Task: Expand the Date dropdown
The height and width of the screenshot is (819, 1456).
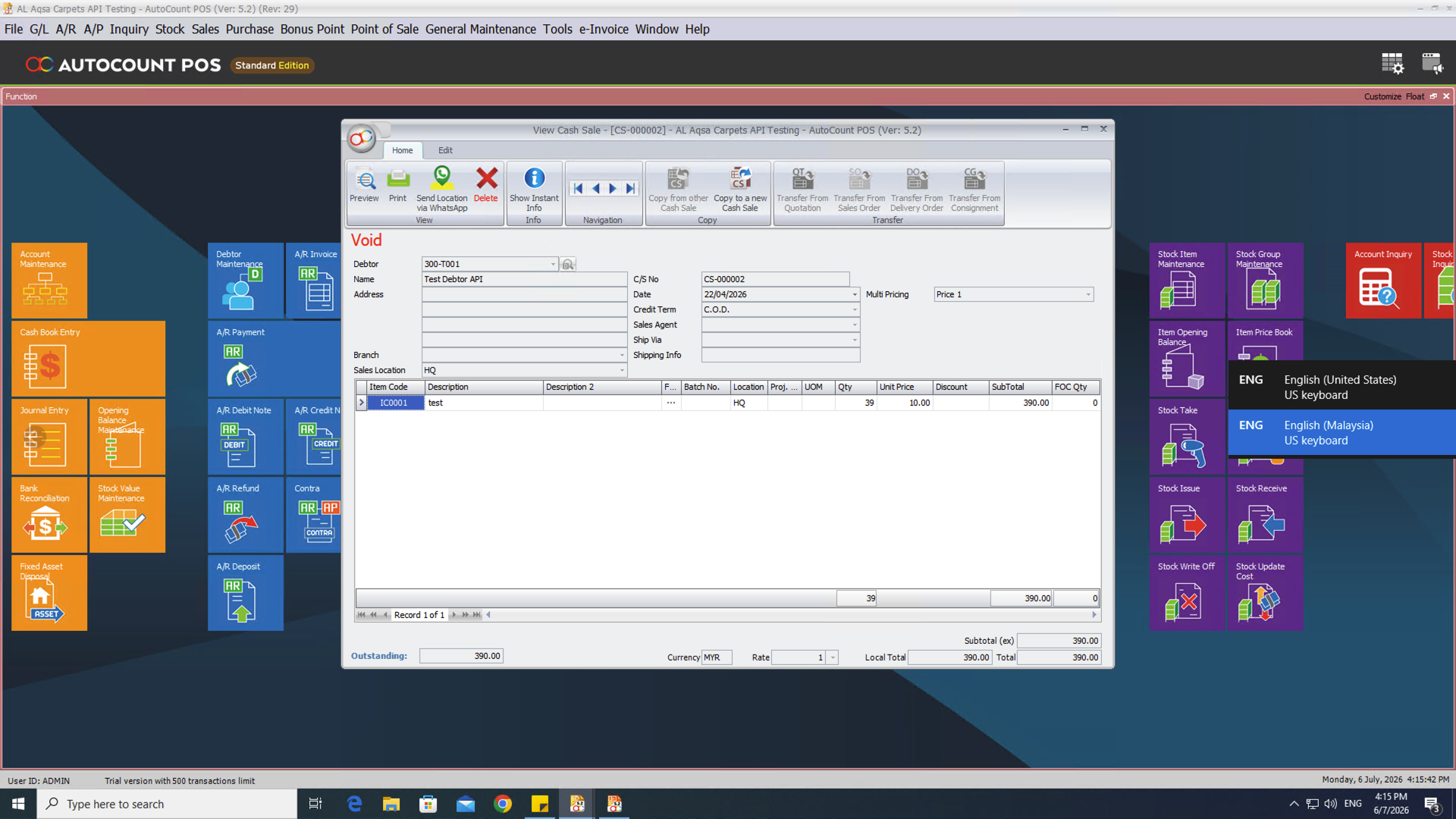Action: tap(855, 294)
